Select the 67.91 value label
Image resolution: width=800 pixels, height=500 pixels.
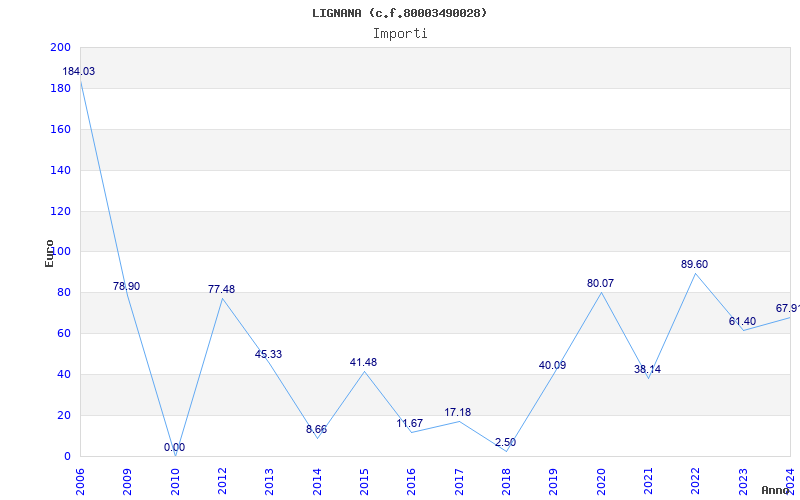pos(788,308)
